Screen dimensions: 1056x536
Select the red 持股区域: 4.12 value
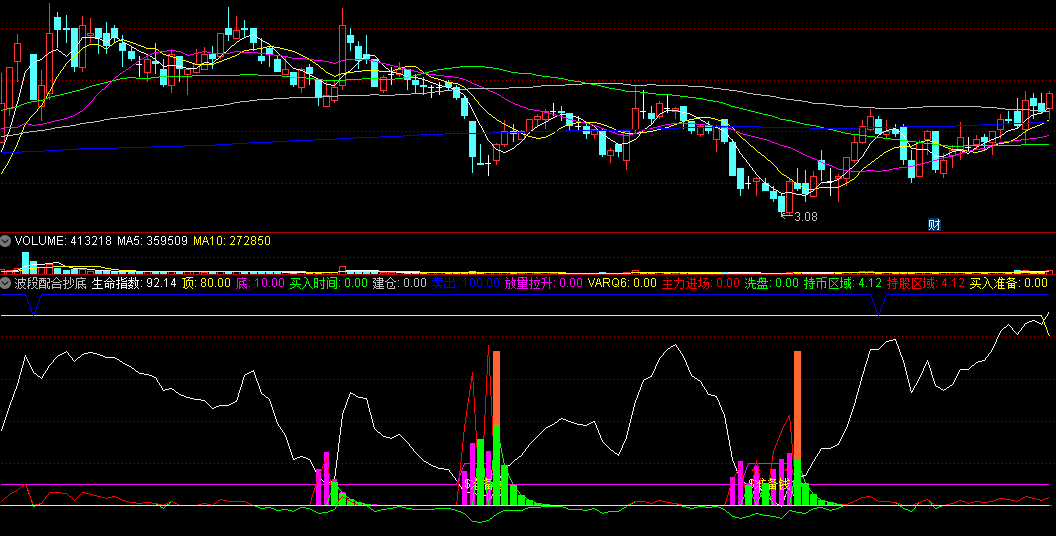tap(926, 283)
